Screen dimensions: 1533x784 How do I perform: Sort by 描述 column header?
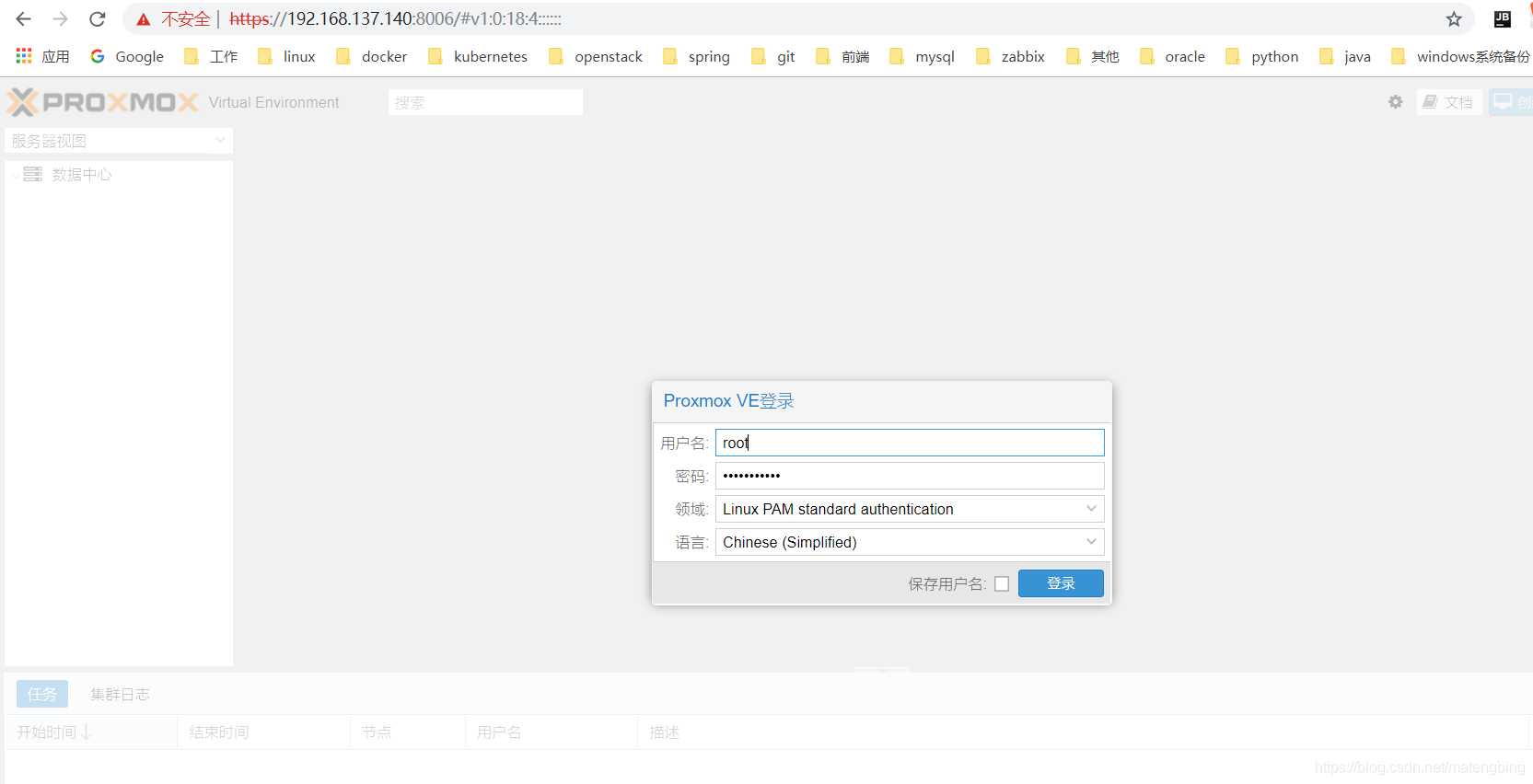[x=1083, y=732]
